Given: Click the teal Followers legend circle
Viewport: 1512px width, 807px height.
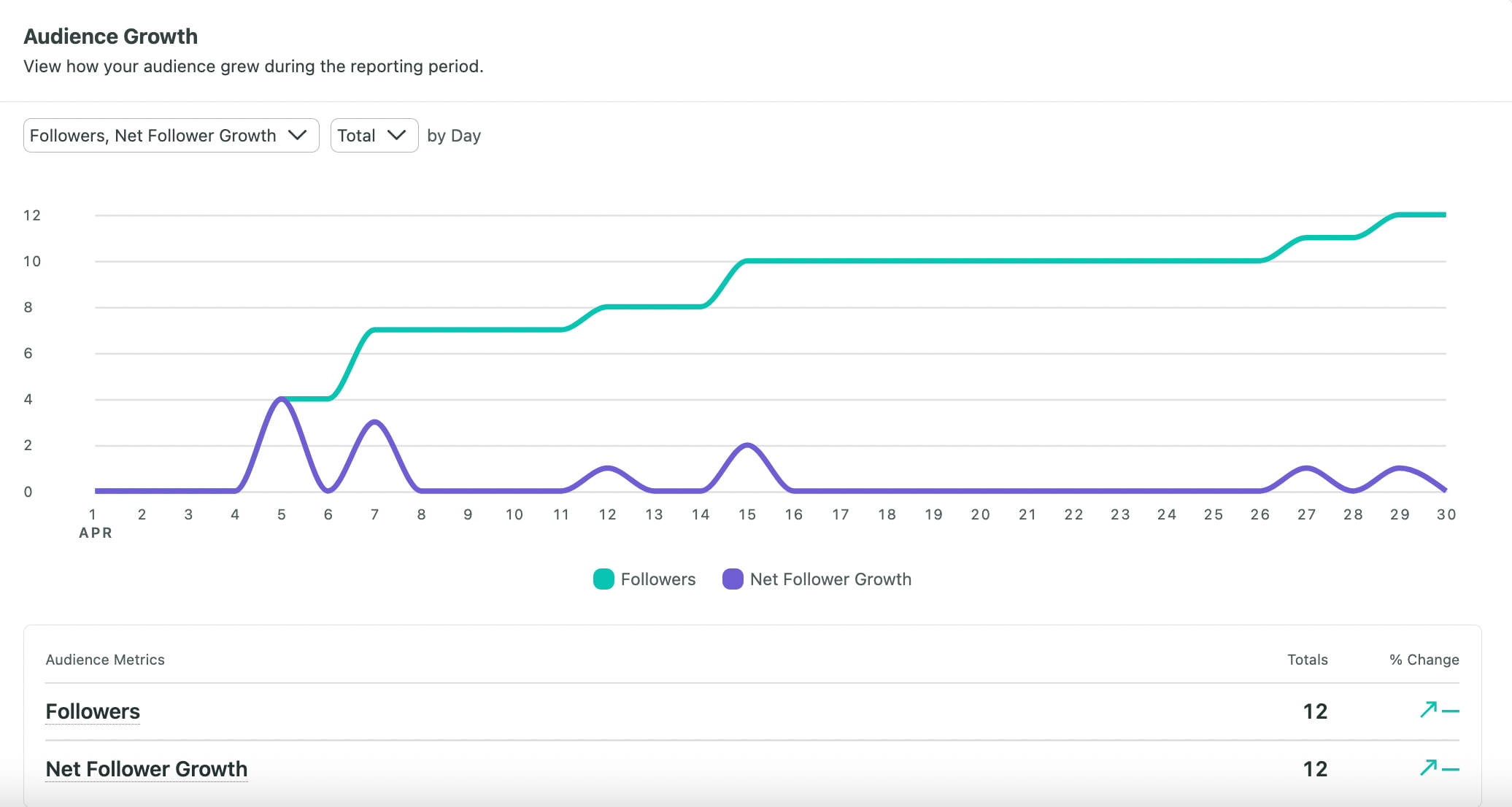Looking at the screenshot, I should (x=603, y=579).
